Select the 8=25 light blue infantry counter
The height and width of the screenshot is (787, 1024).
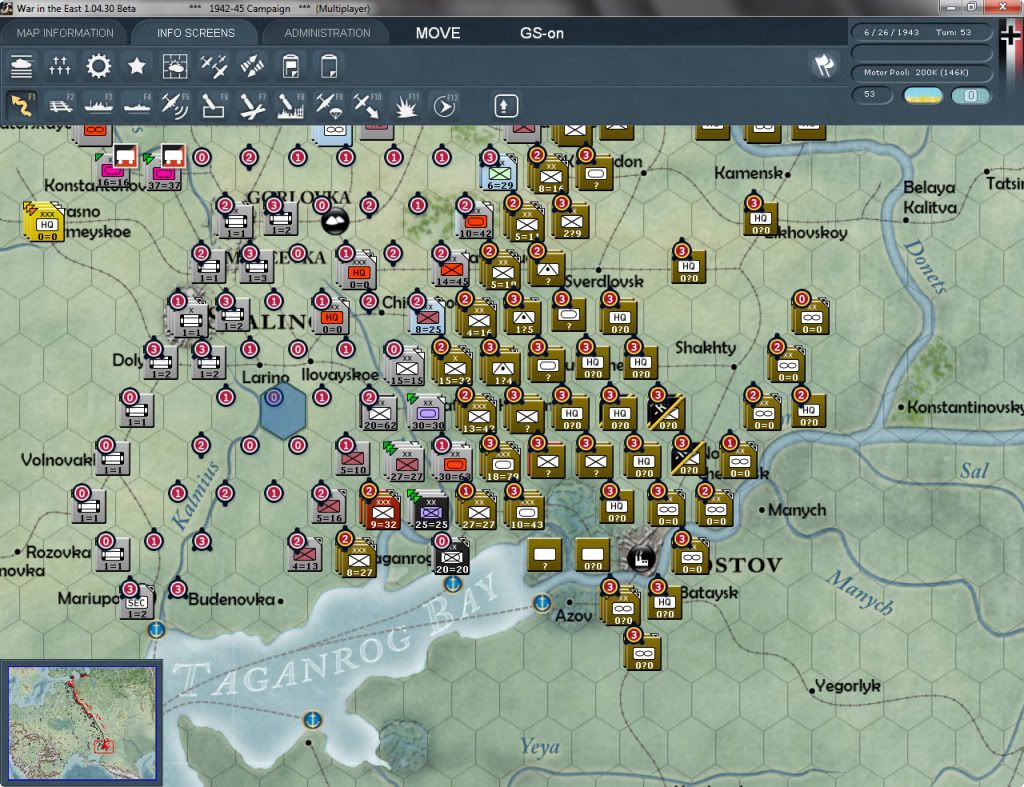[427, 318]
